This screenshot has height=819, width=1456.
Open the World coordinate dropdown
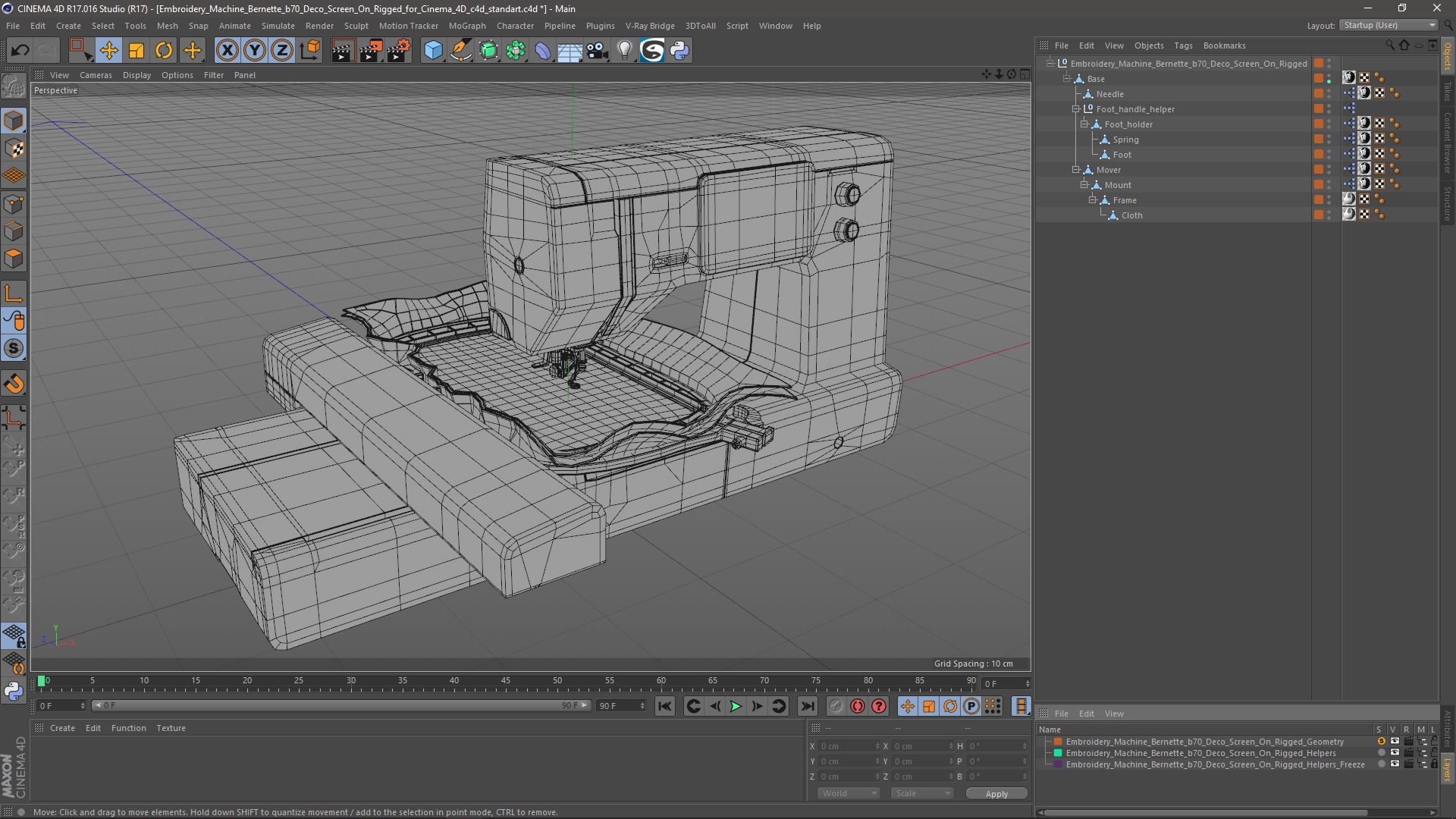[848, 793]
